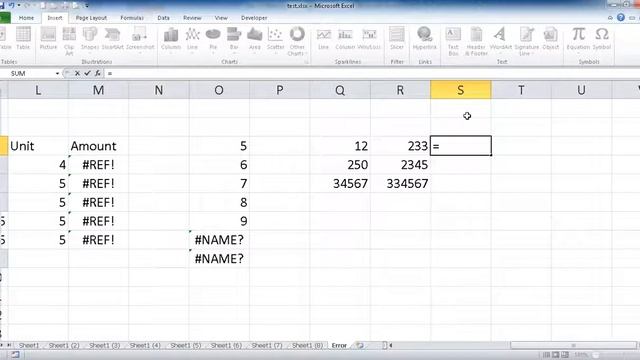Image resolution: width=640 pixels, height=360 pixels.
Task: Open the Sheet1 (8) worksheet tab
Action: [307, 345]
